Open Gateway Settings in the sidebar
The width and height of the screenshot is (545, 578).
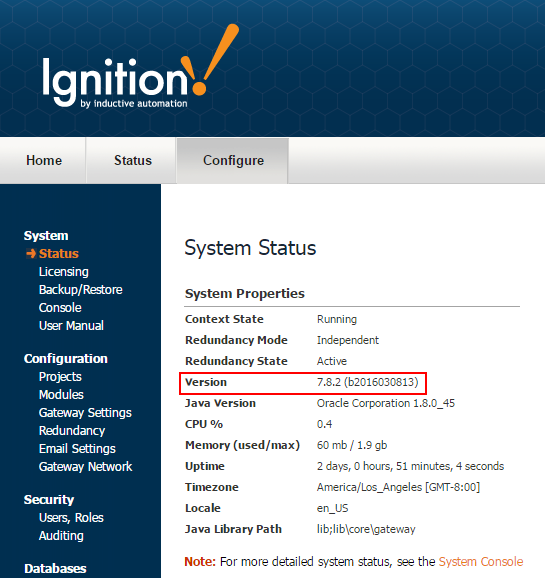point(85,413)
